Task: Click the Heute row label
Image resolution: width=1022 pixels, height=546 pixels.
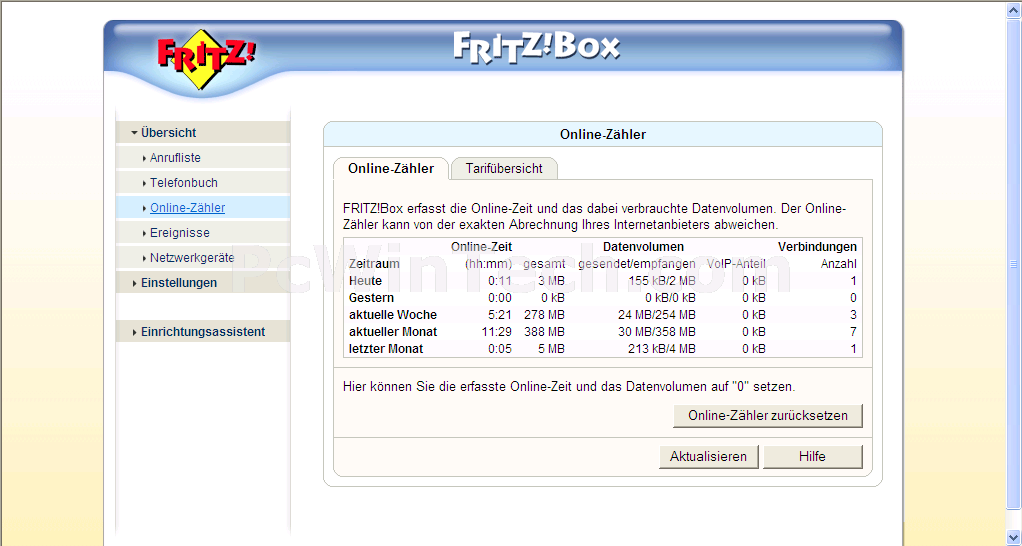Action: click(x=366, y=281)
